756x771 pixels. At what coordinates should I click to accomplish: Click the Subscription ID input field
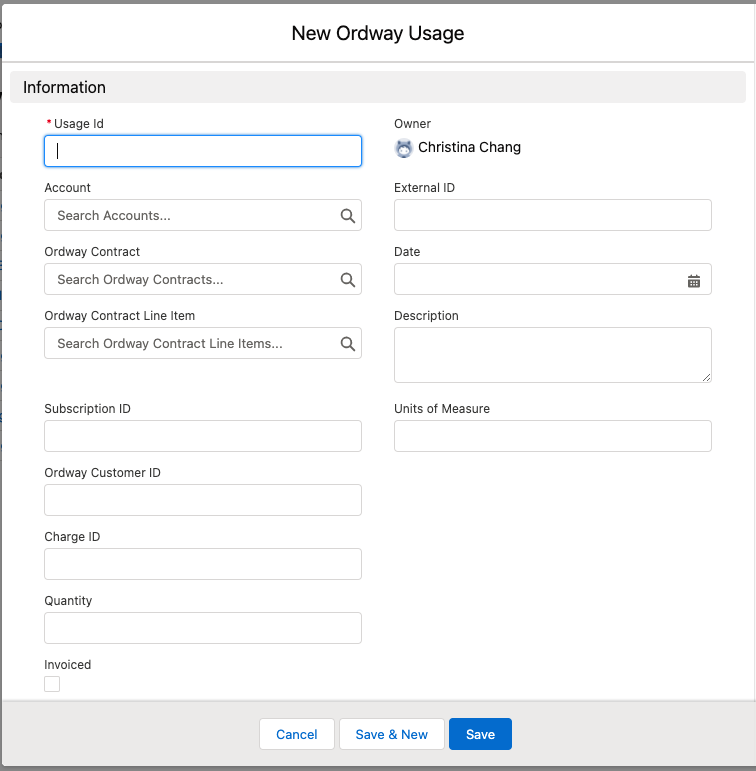[x=203, y=436]
